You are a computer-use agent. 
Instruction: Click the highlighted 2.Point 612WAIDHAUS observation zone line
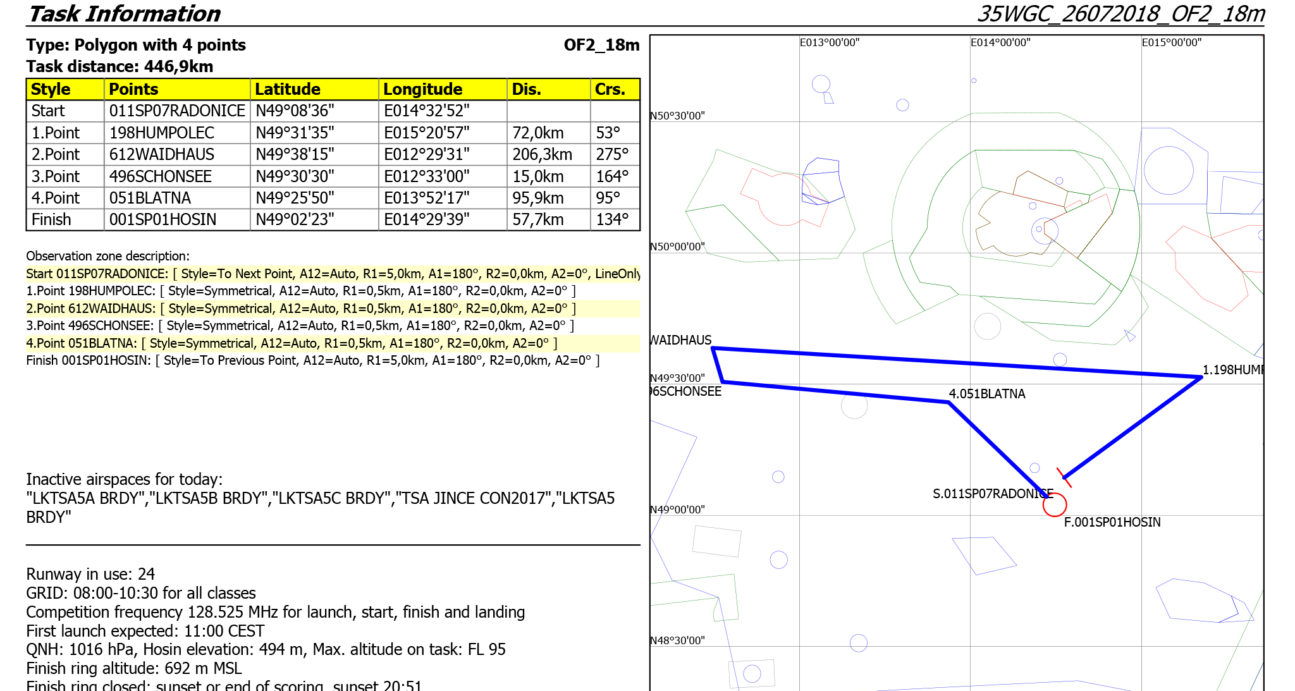300,308
